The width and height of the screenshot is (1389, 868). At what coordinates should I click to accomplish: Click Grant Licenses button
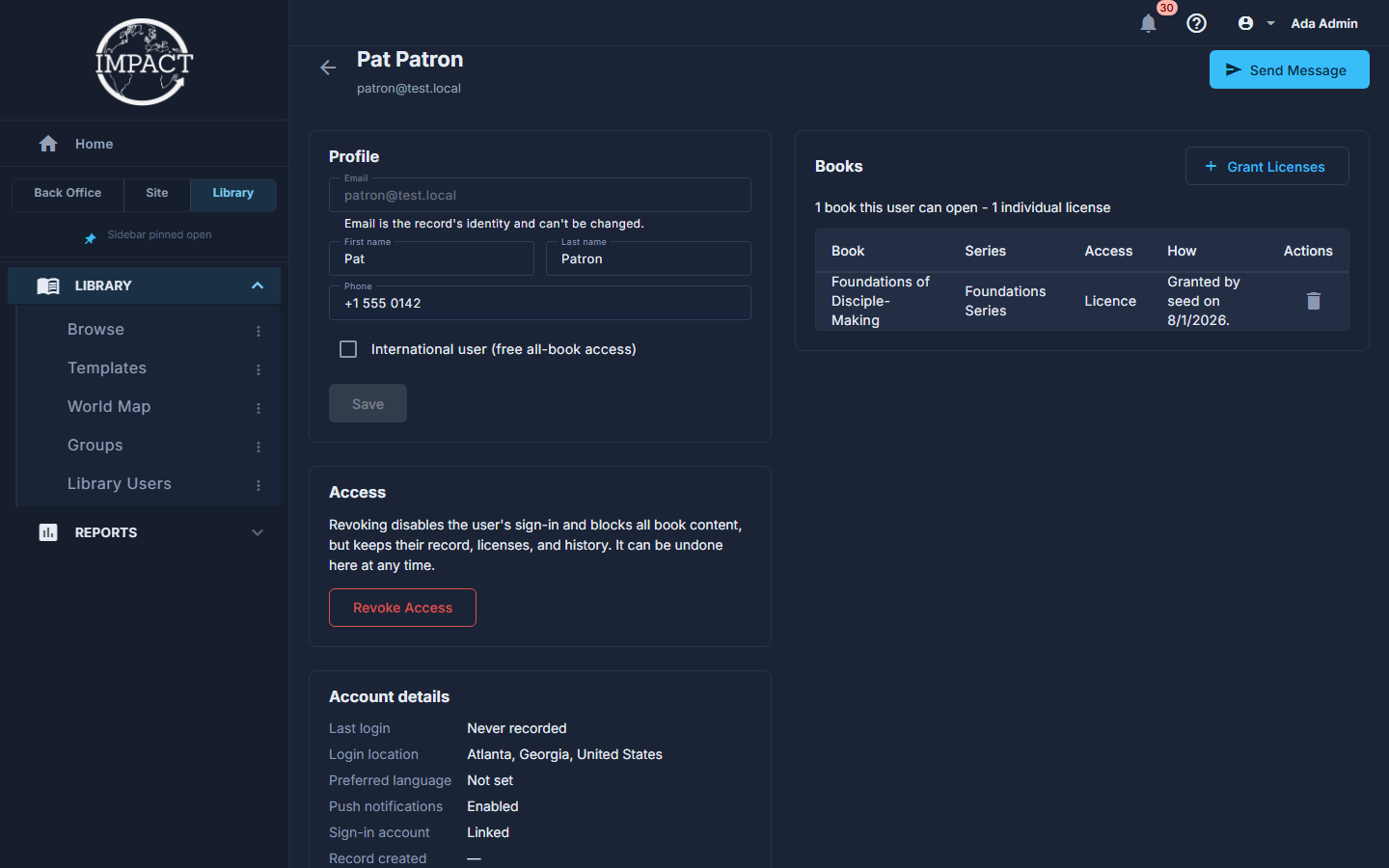point(1266,166)
